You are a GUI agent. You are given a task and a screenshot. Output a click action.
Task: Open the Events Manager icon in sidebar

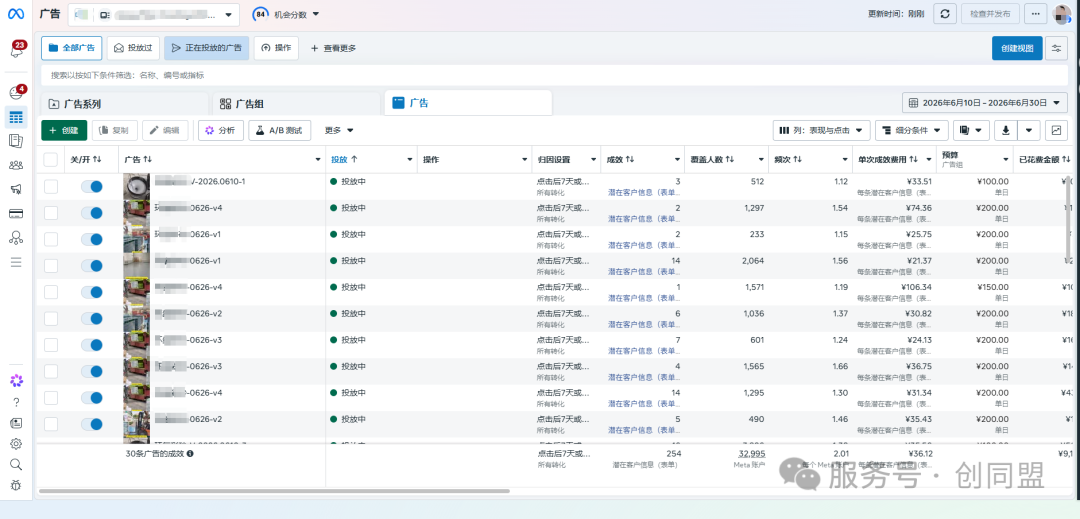click(x=16, y=237)
